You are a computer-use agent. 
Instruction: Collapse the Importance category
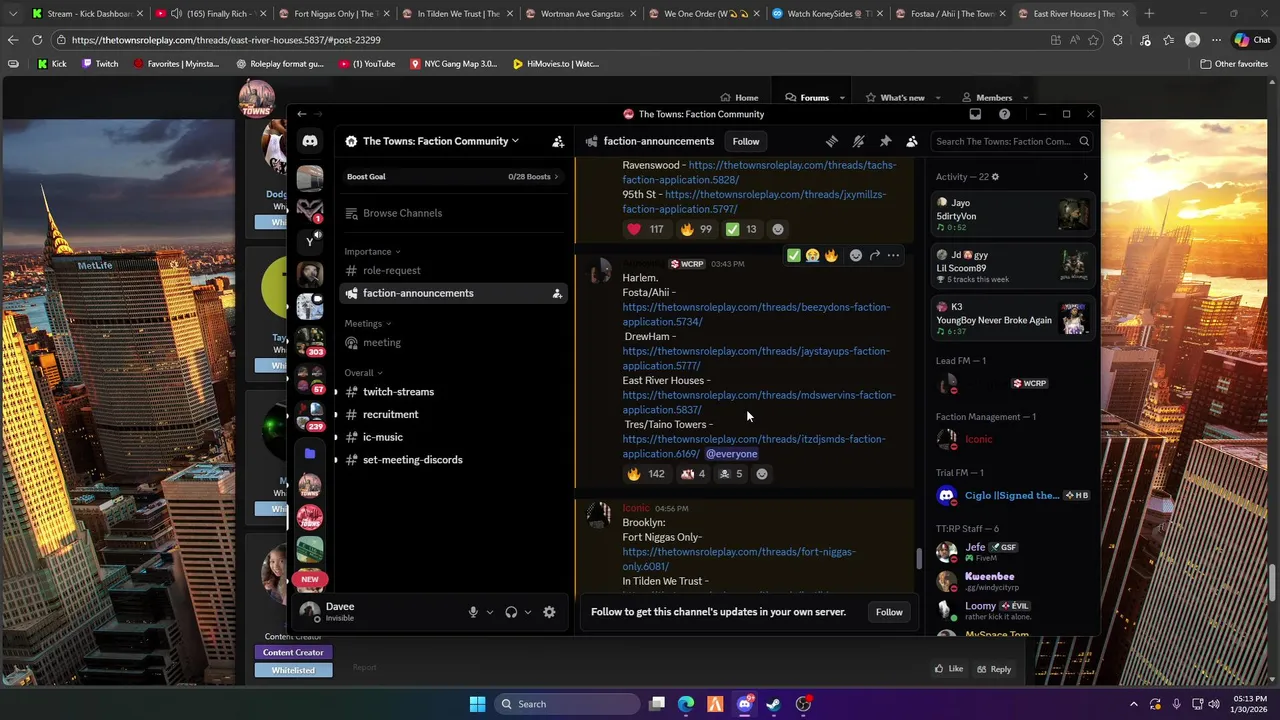click(372, 252)
